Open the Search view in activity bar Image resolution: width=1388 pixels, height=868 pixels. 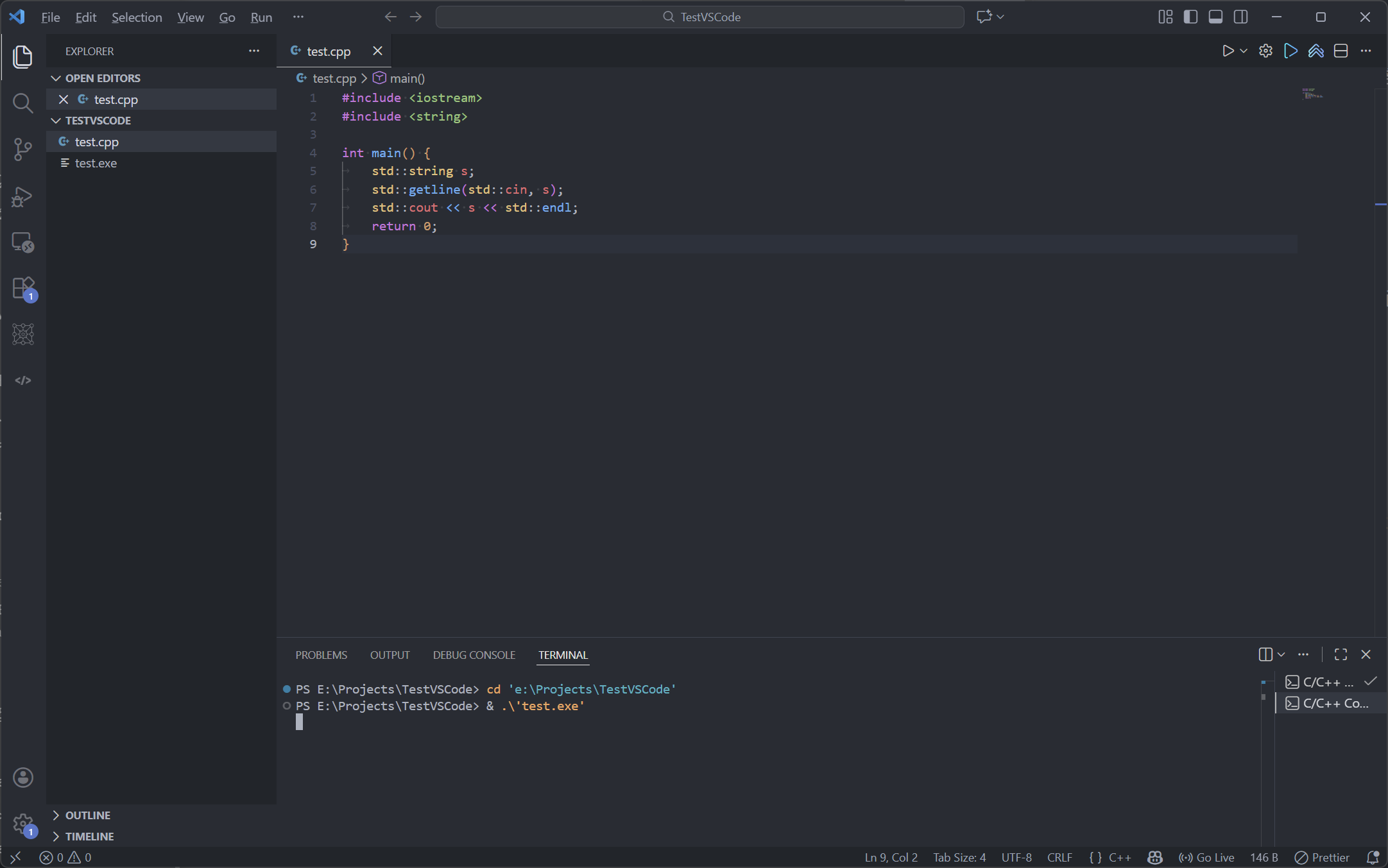point(22,103)
